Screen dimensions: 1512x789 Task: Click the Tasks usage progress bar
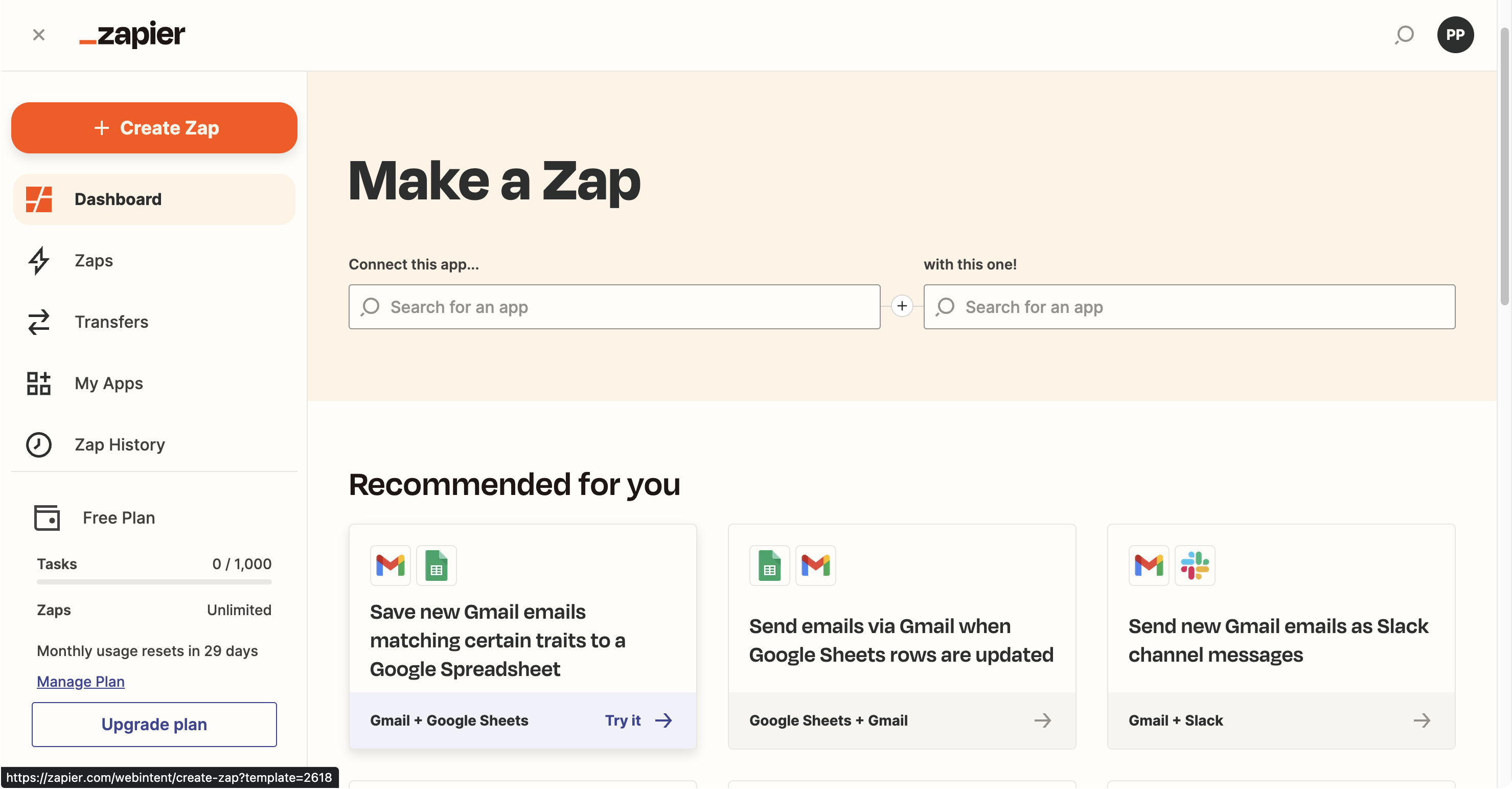coord(154,582)
